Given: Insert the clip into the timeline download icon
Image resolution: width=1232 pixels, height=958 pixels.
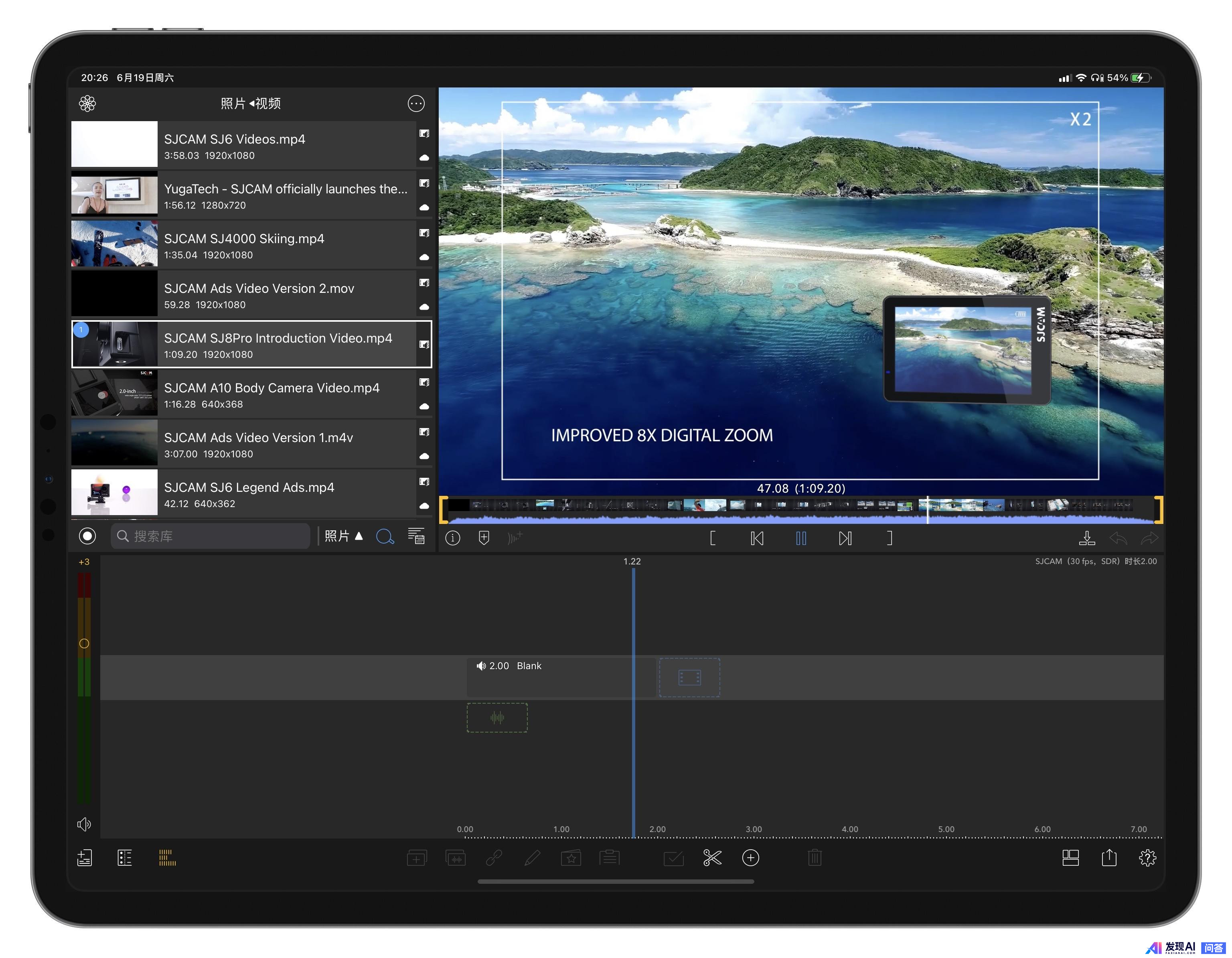Looking at the screenshot, I should [x=1086, y=538].
